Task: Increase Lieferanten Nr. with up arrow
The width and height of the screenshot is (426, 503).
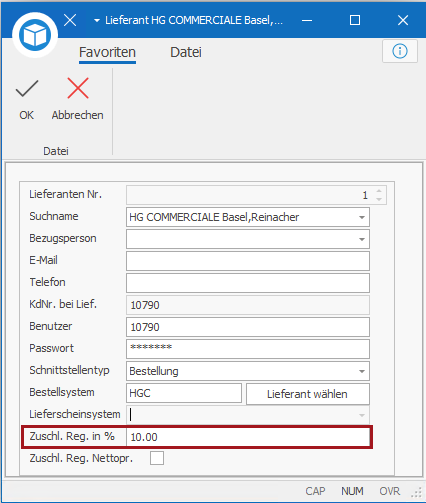Action: point(379,191)
